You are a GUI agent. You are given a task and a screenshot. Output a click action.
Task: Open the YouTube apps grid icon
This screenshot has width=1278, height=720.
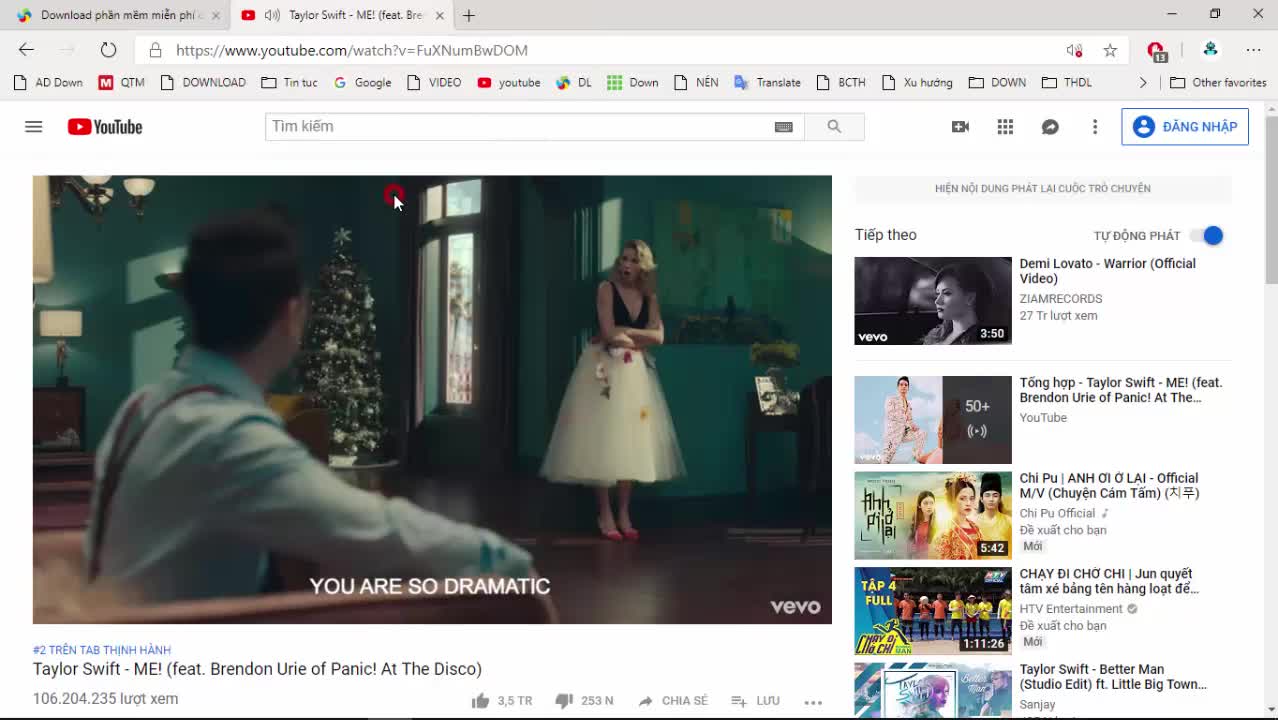coord(1005,127)
